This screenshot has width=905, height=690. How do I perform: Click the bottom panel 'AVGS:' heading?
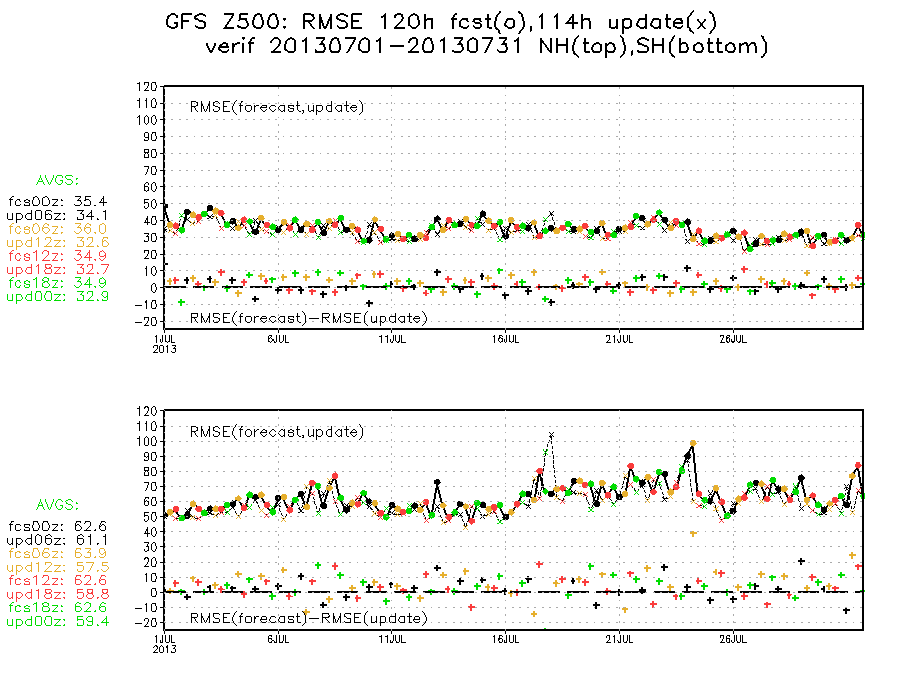pos(57,505)
